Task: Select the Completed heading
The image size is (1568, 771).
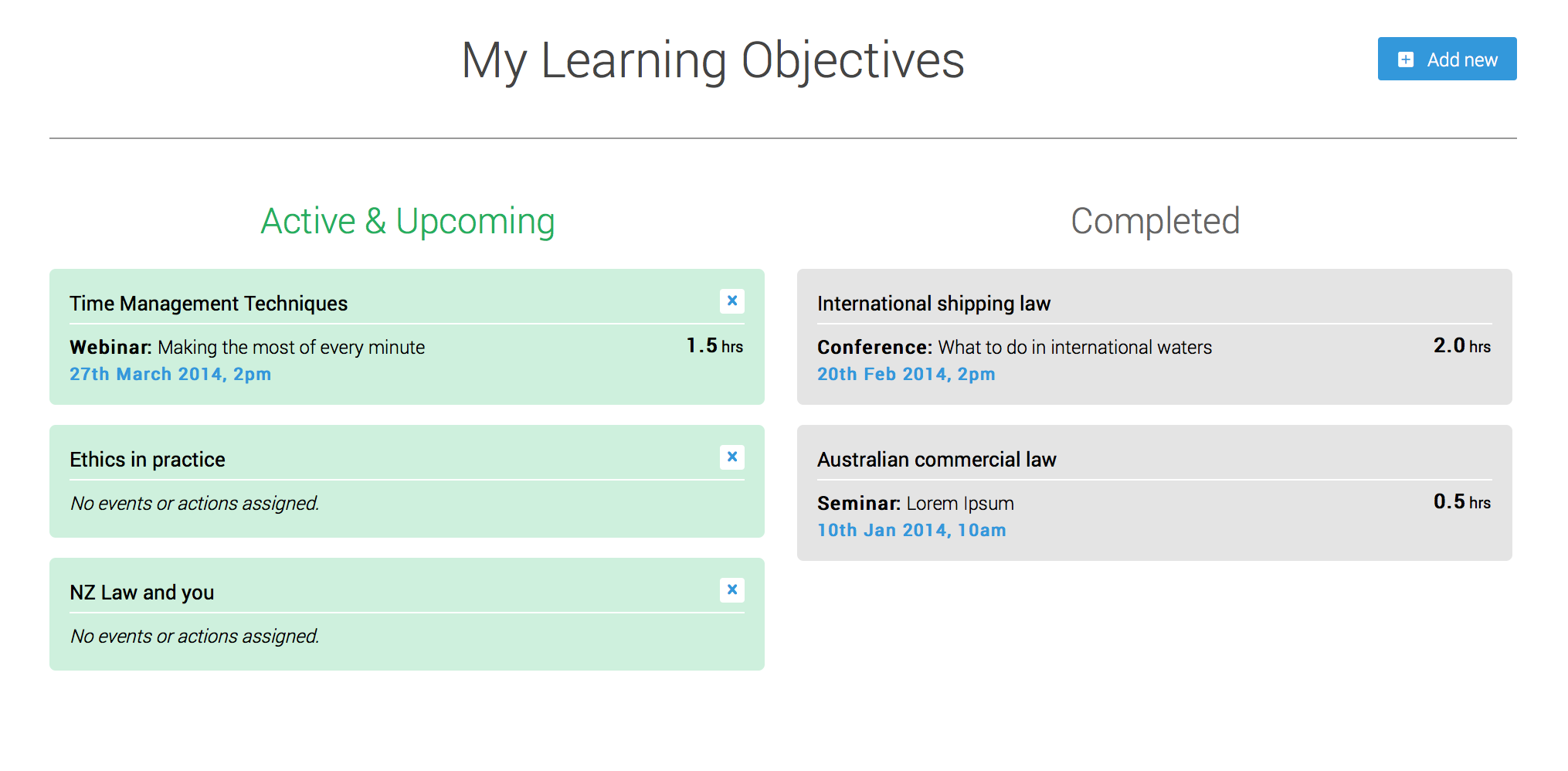Action: [x=1155, y=222]
